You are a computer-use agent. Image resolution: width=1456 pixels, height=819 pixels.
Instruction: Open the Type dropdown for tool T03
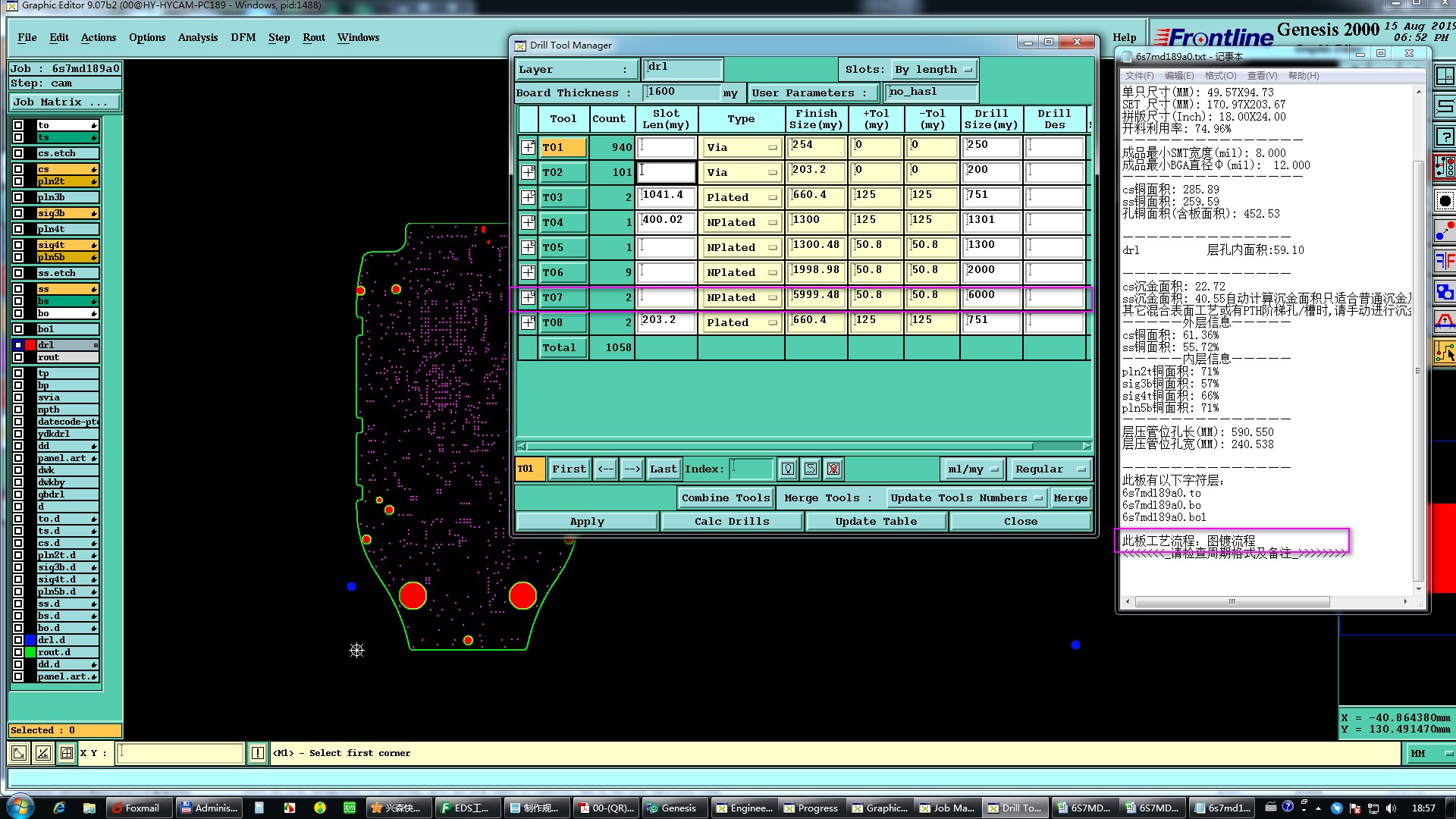pos(741,198)
